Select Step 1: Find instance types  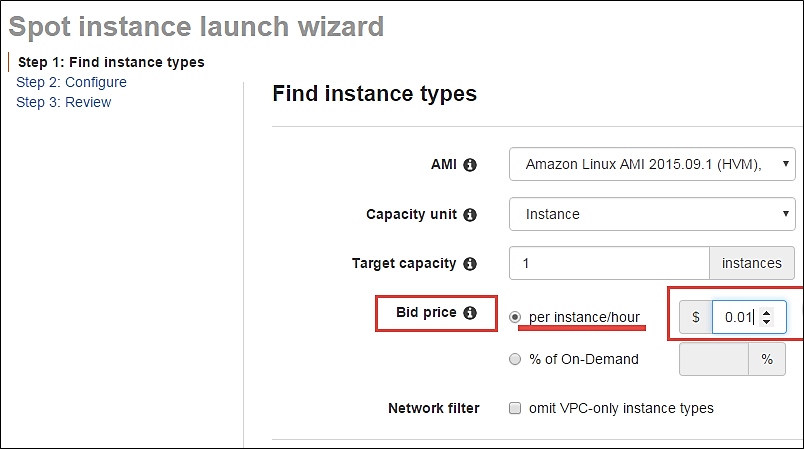[111, 62]
